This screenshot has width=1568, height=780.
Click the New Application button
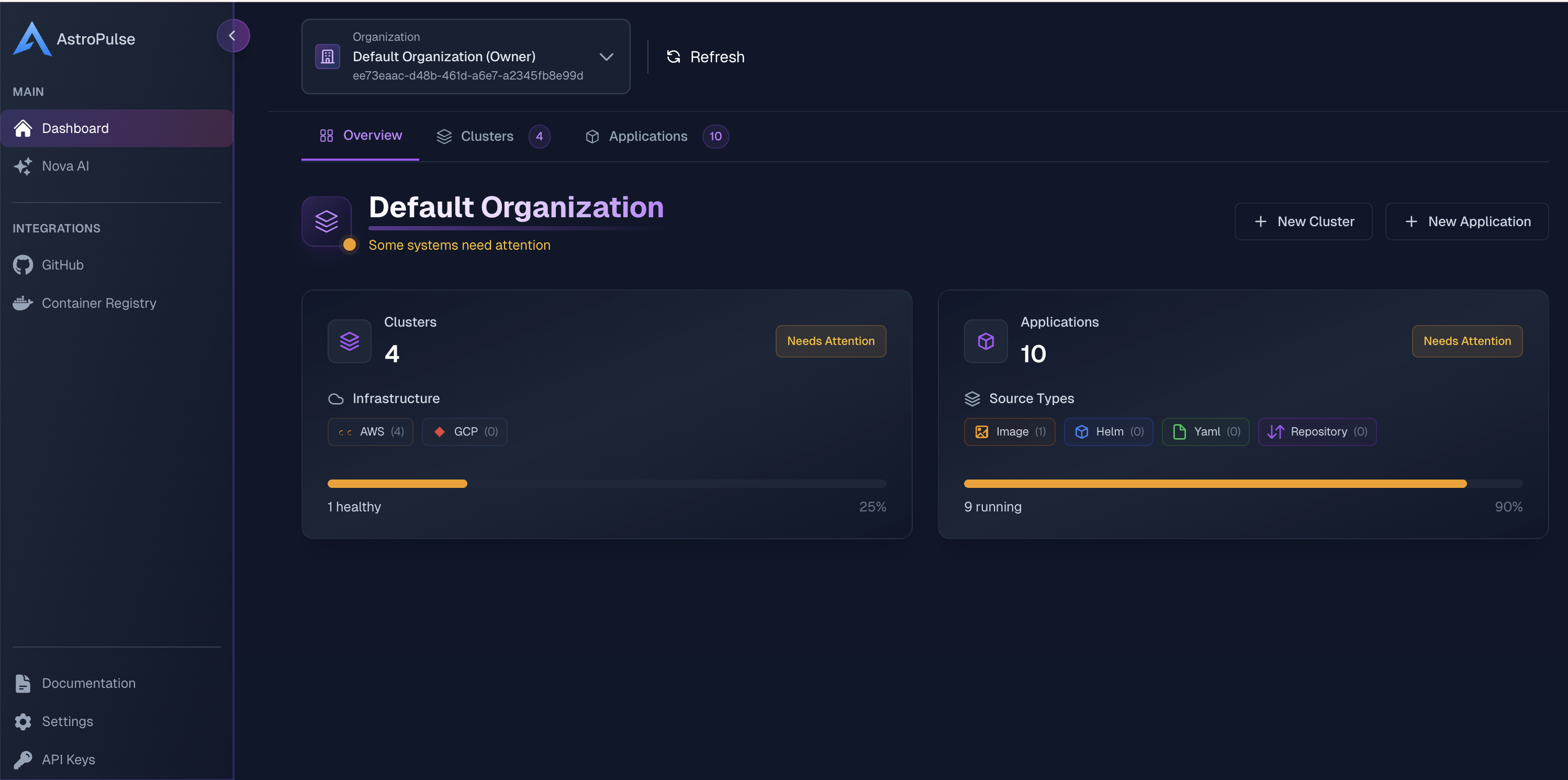click(x=1466, y=221)
